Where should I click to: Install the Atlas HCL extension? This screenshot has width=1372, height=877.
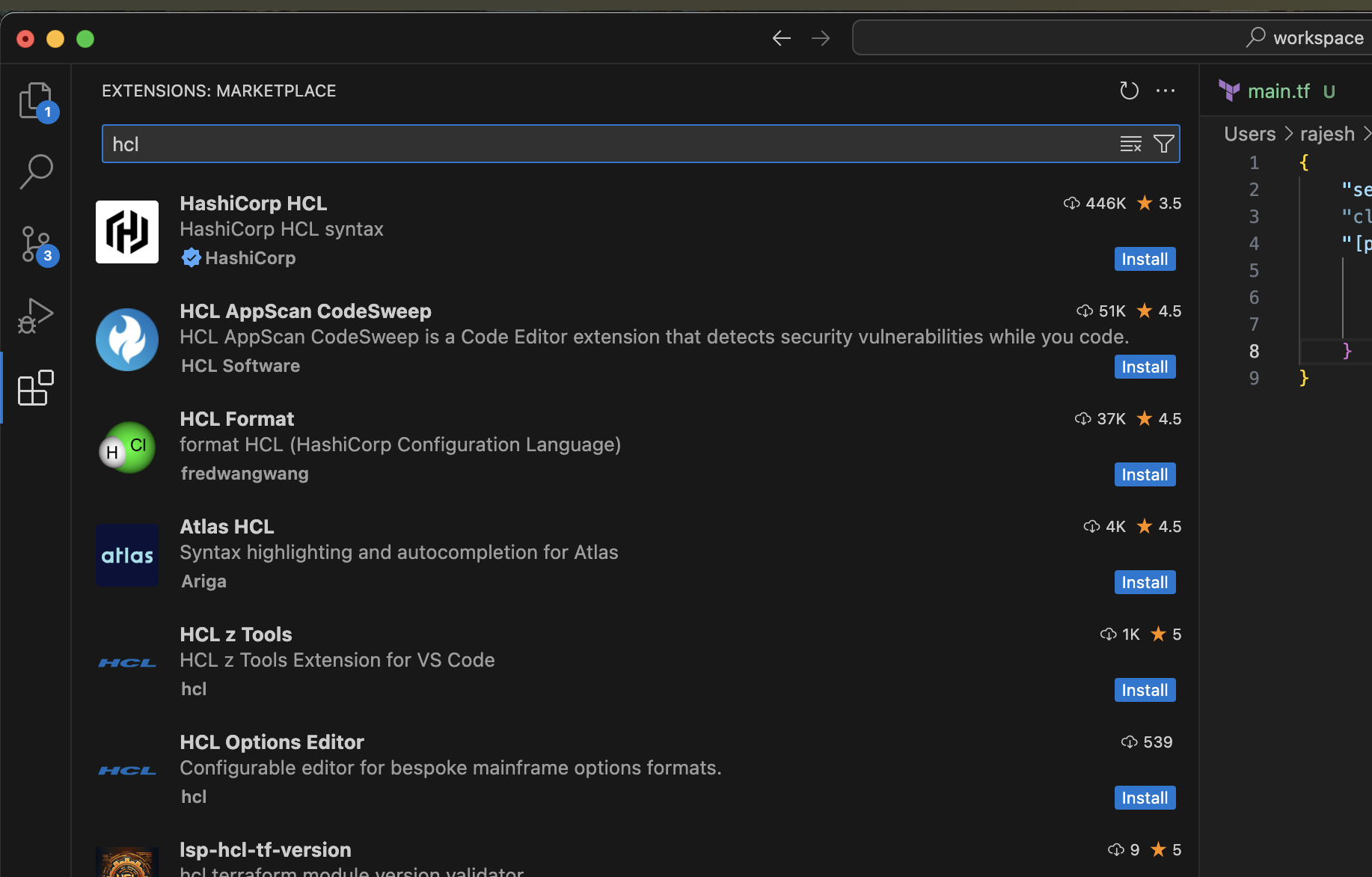coord(1144,582)
